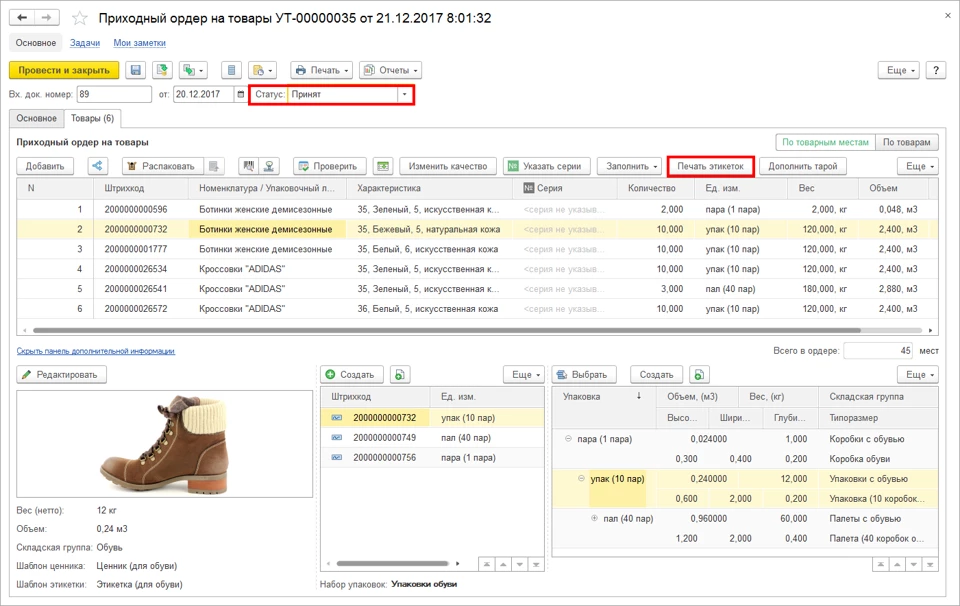Switch view to По товарным местам
Viewport: 960px width, 606px height.
[x=825, y=143]
